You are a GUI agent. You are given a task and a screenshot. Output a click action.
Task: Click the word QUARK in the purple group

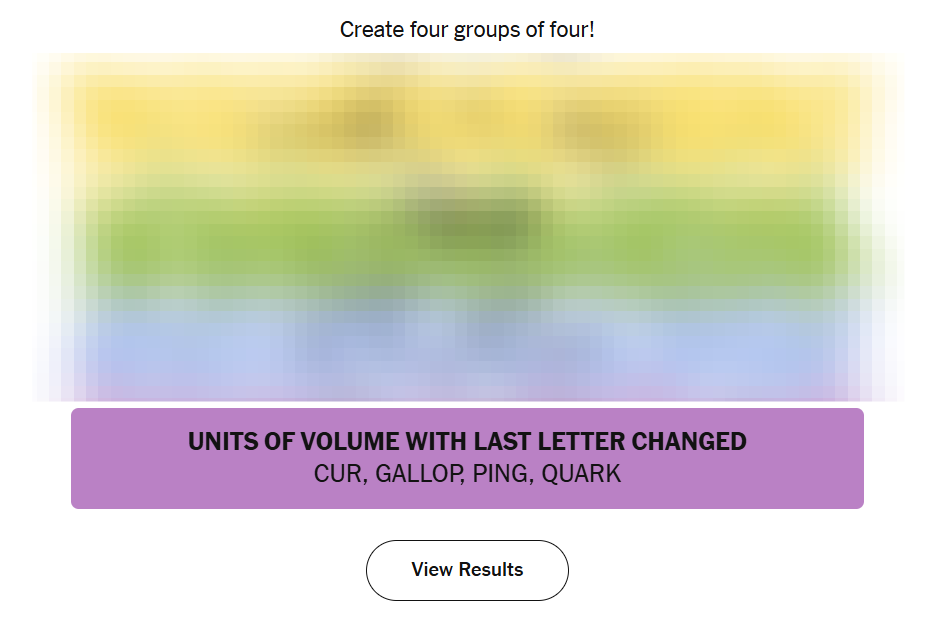[581, 474]
